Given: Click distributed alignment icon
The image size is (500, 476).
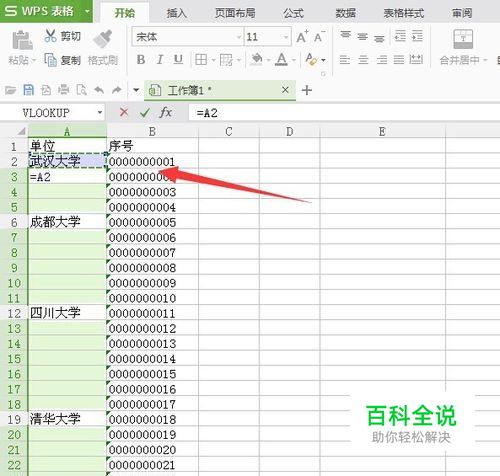Looking at the screenshot, I should 416,60.
